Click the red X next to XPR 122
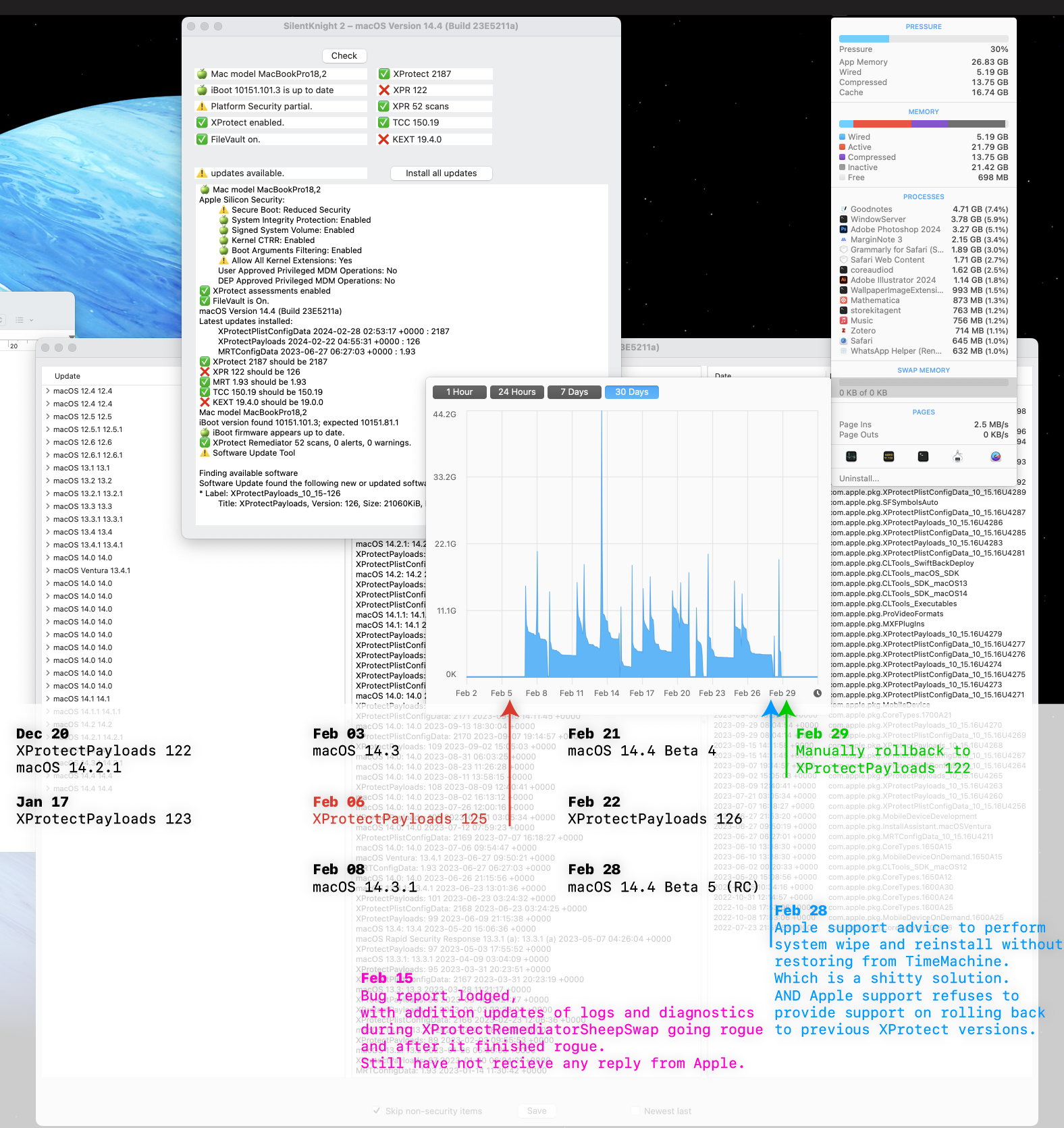 [x=384, y=90]
